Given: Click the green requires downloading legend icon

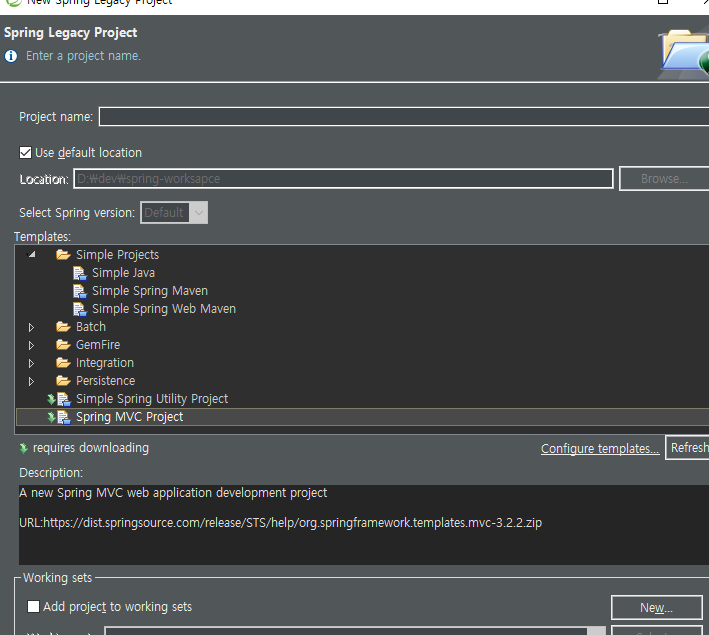Looking at the screenshot, I should pos(24,448).
